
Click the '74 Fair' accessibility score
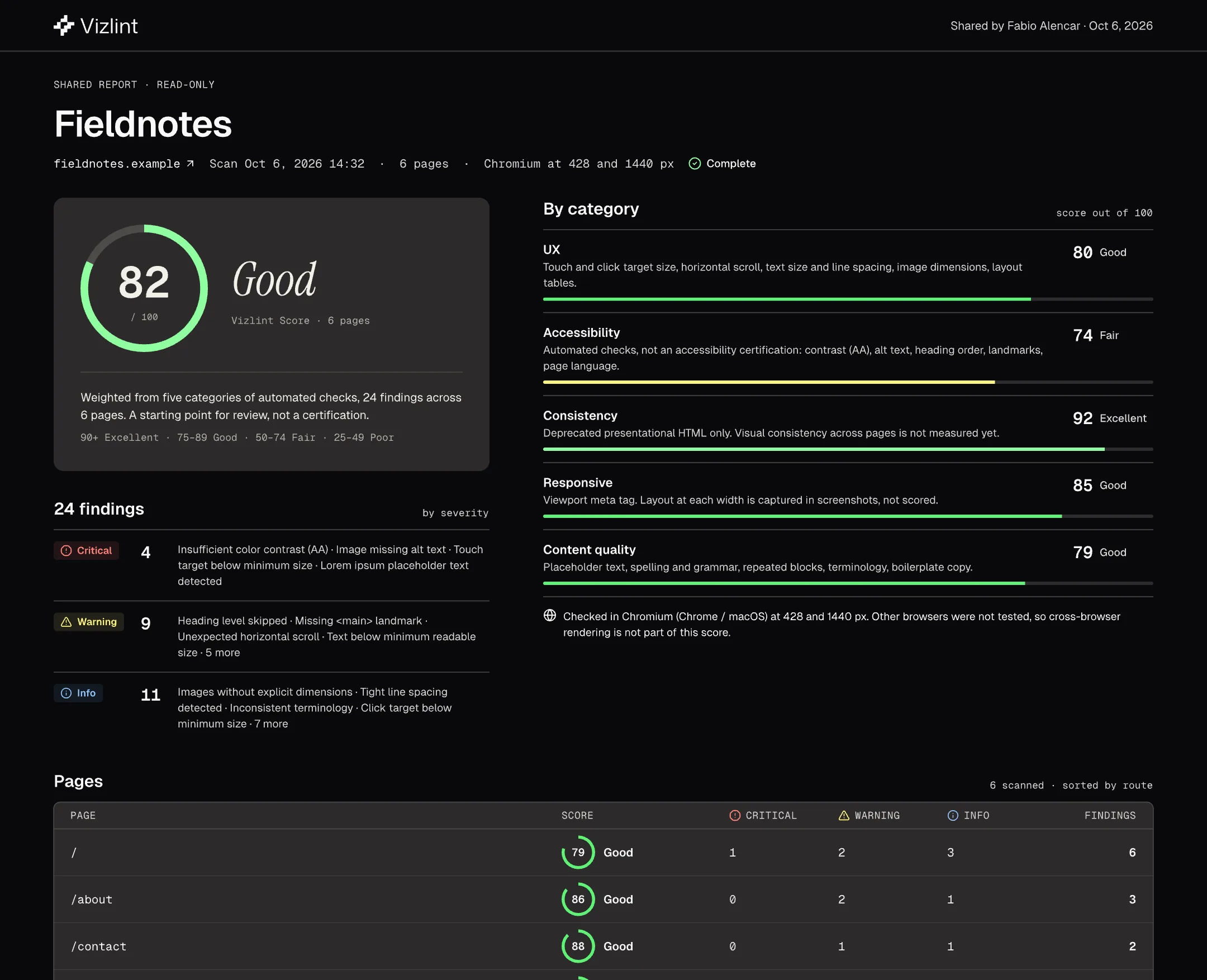click(x=1096, y=335)
